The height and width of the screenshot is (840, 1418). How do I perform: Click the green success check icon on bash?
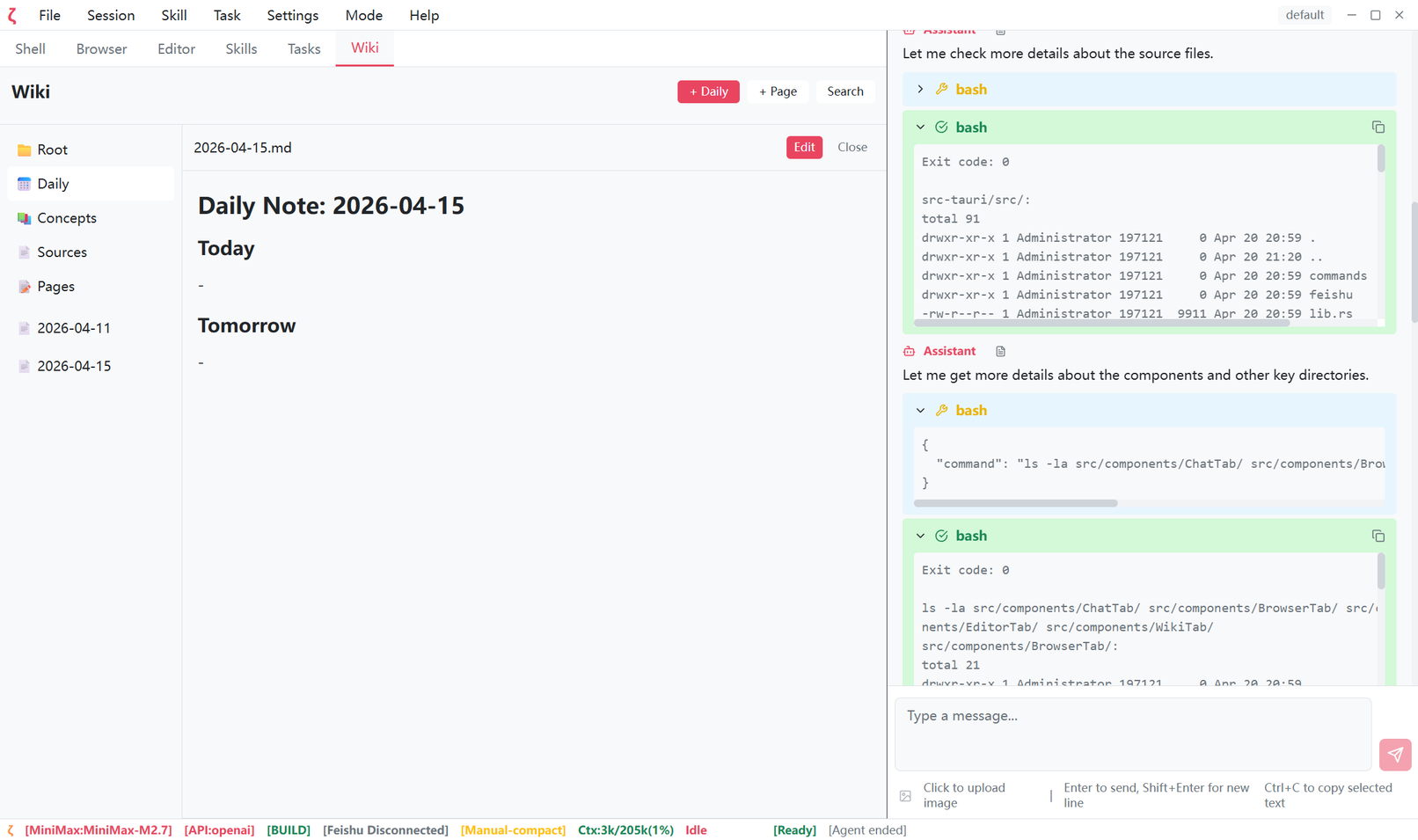[940, 127]
